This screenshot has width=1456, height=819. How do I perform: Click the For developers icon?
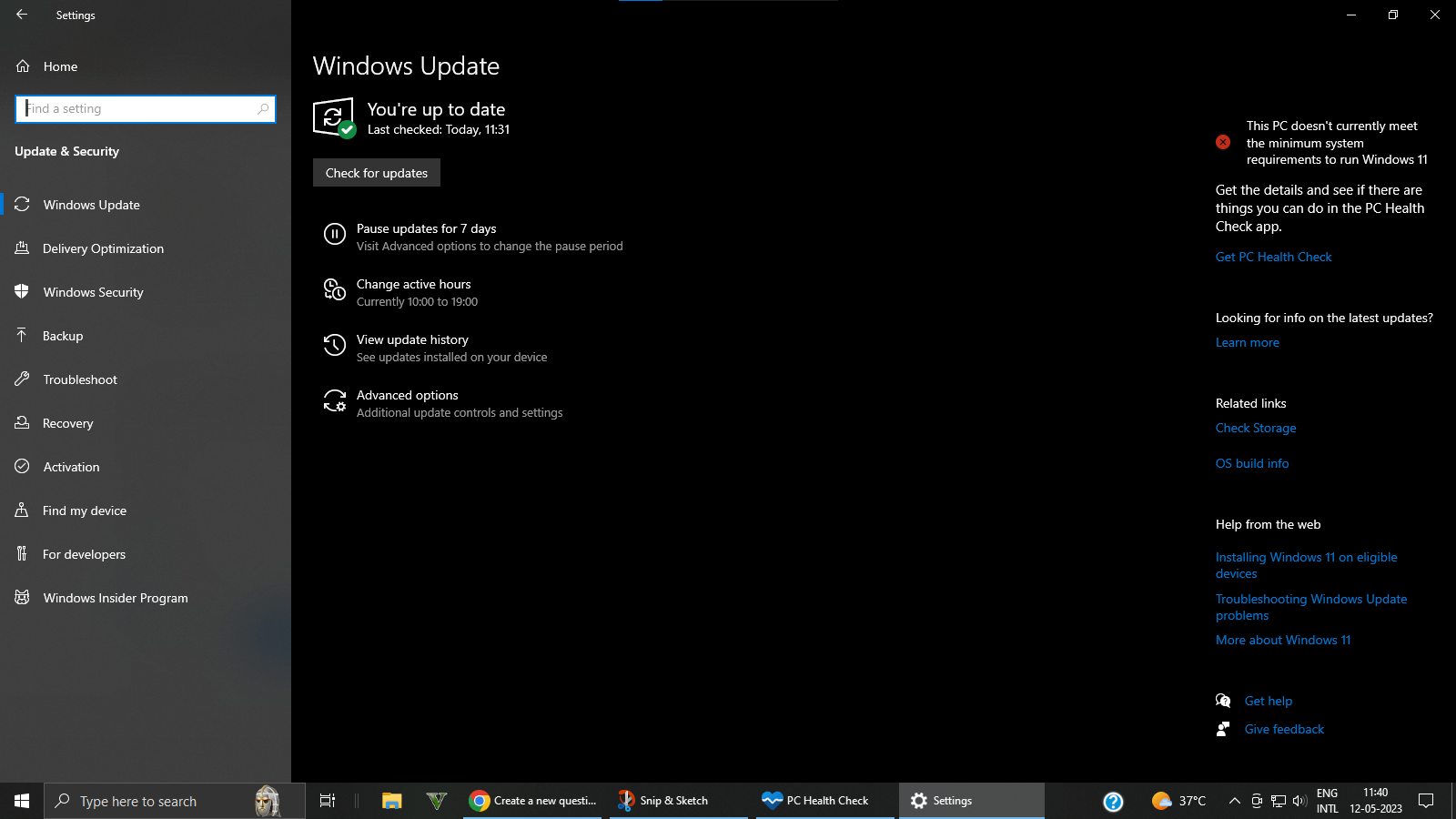tap(23, 554)
